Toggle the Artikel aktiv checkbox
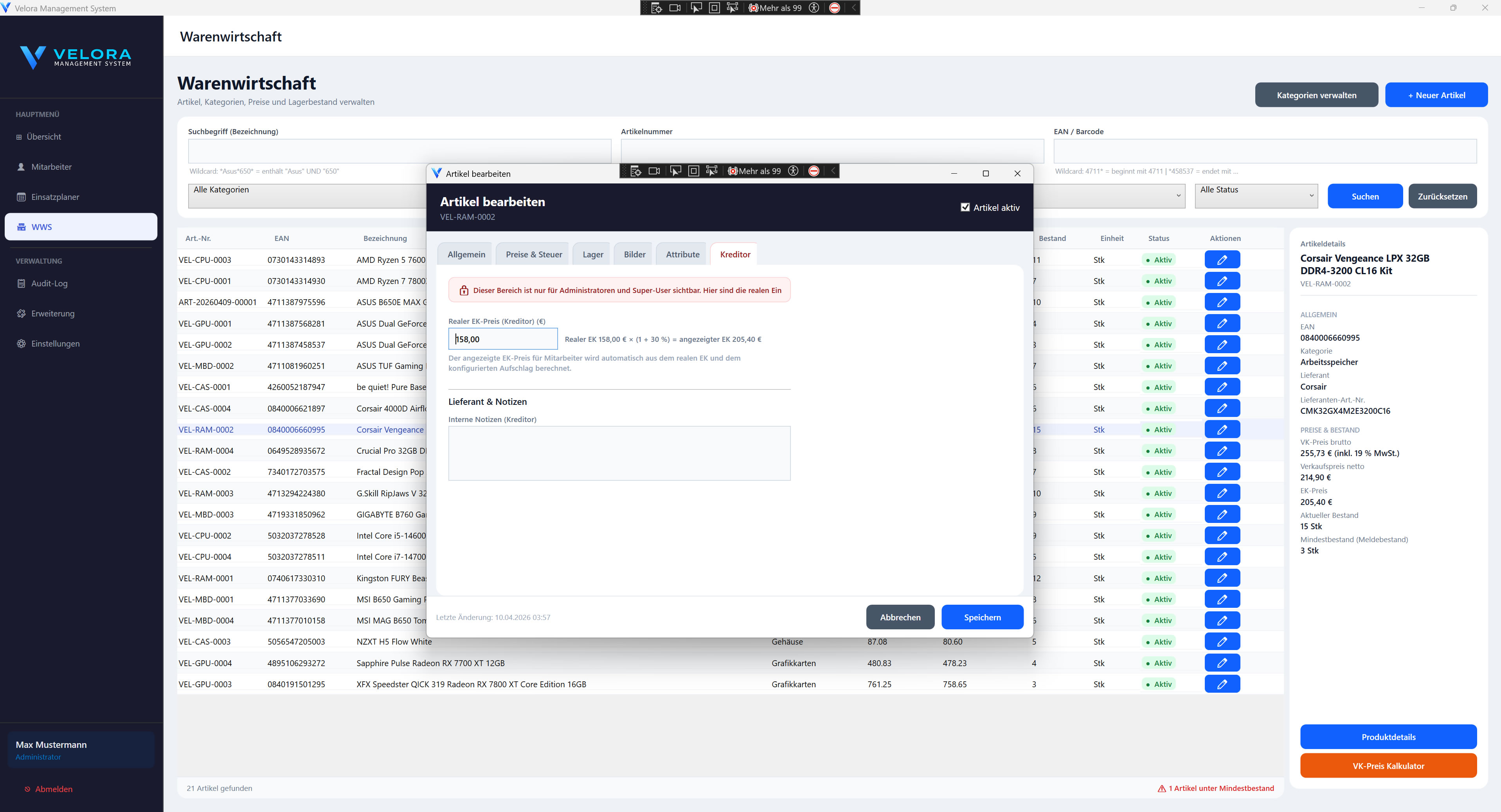Viewport: 1501px width, 812px height. tap(965, 207)
